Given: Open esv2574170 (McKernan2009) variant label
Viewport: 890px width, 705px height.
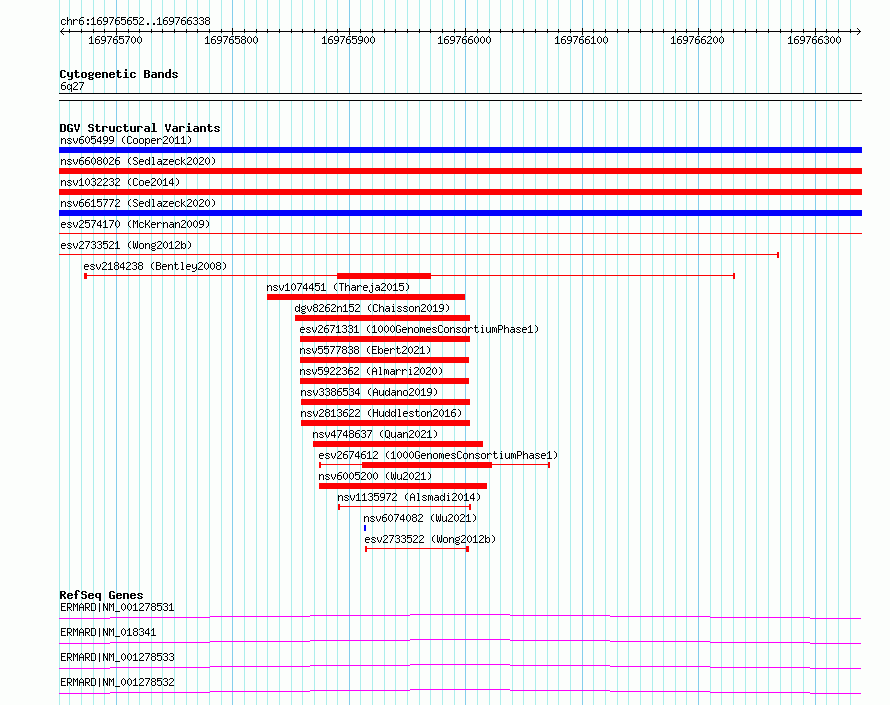Looking at the screenshot, I should pos(135,224).
